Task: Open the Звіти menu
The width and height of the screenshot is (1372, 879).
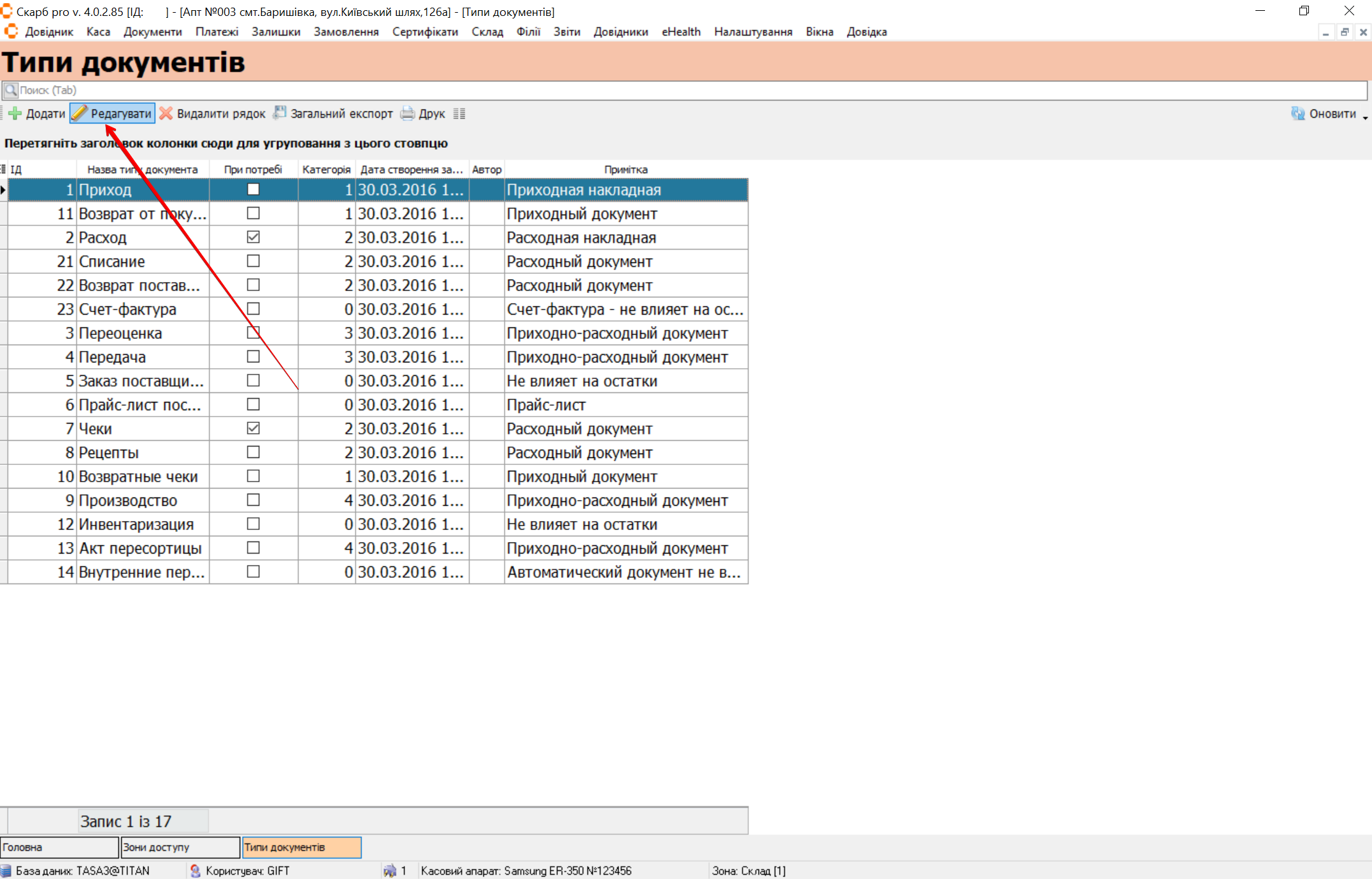Action: [566, 32]
